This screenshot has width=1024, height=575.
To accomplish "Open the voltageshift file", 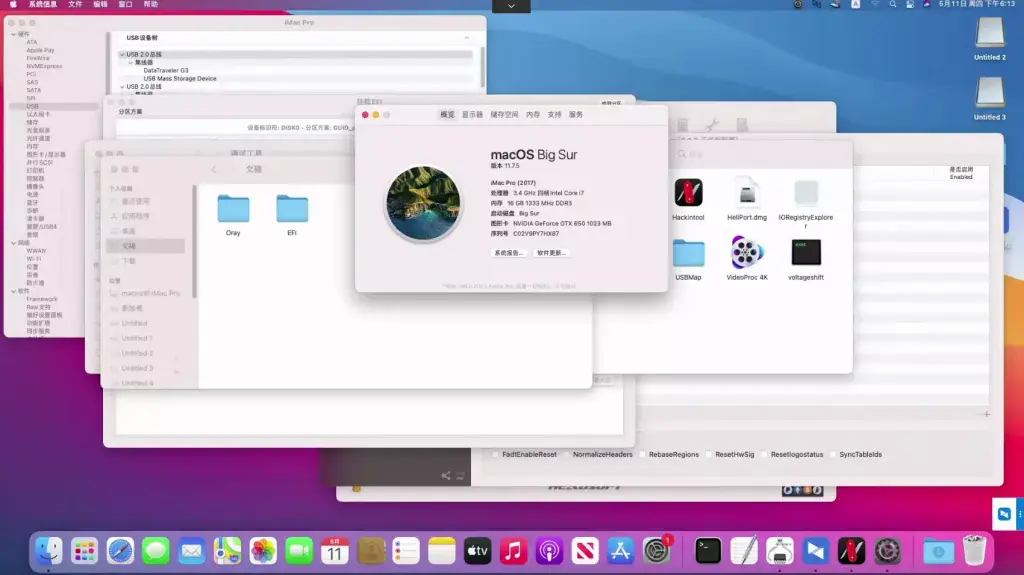I will (806, 252).
